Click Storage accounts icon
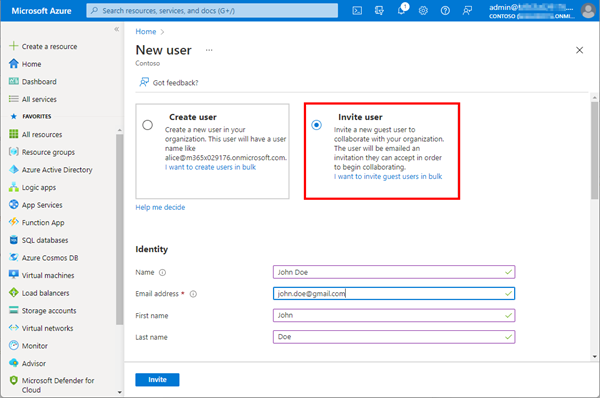 click(13, 310)
